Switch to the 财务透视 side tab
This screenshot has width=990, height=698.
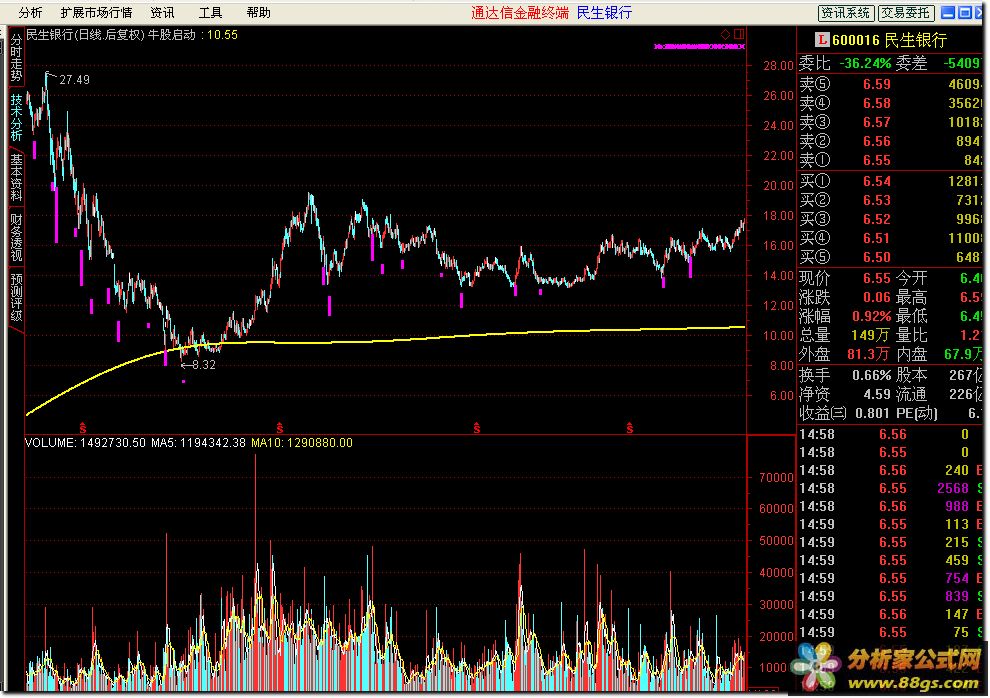pyautogui.click(x=16, y=237)
